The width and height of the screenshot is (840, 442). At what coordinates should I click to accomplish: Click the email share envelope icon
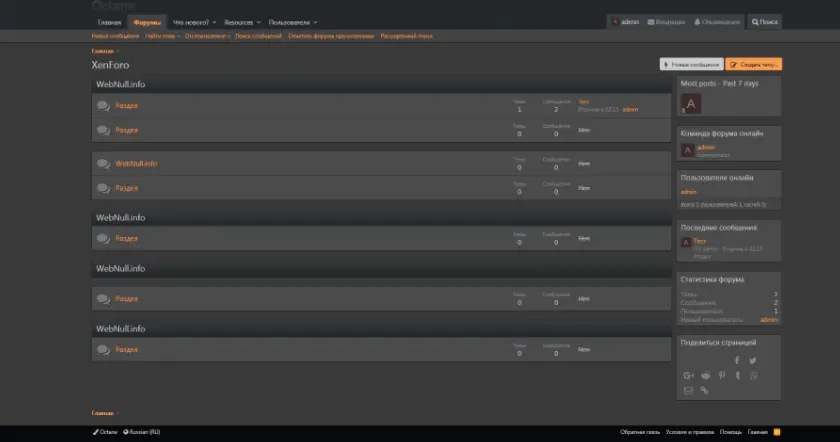pos(688,390)
